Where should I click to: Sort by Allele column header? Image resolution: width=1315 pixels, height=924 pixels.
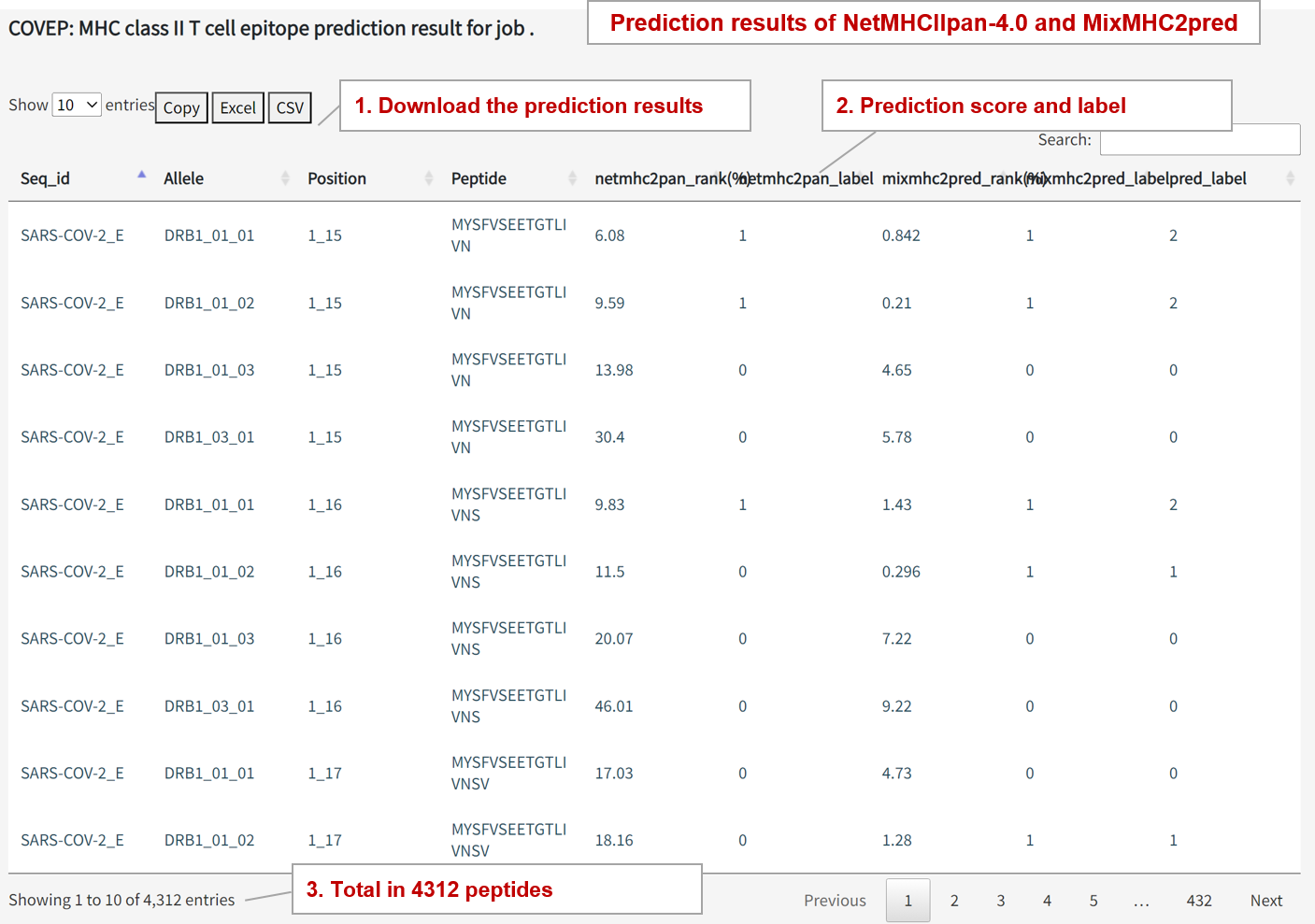click(x=183, y=178)
